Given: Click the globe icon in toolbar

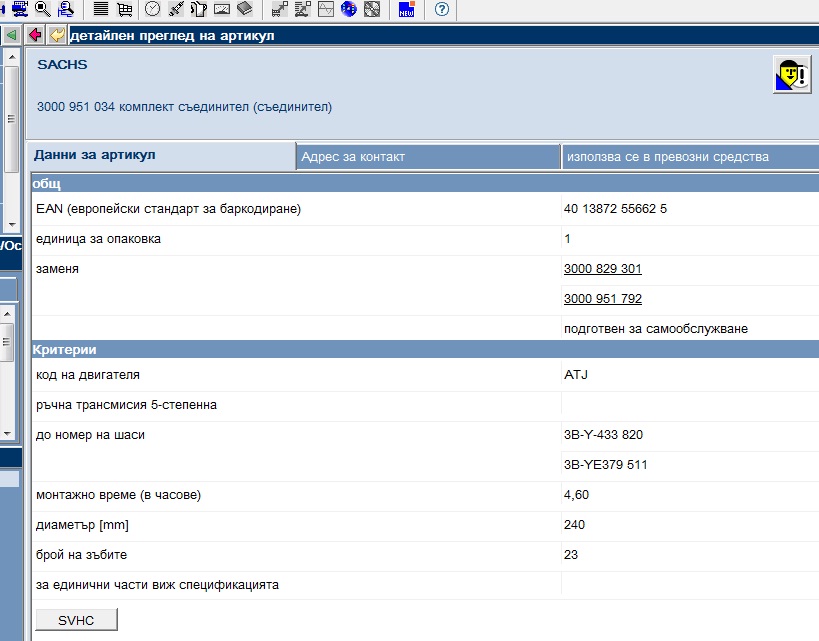Looking at the screenshot, I should click(349, 9).
